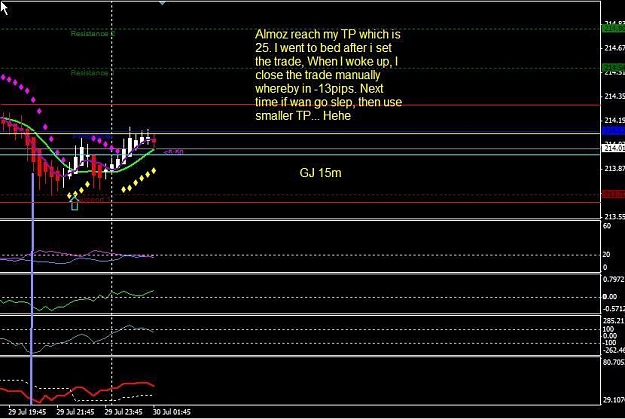Click the 'Resistance 0' level label
Viewport: 625px width, 419px height.
(x=92, y=33)
